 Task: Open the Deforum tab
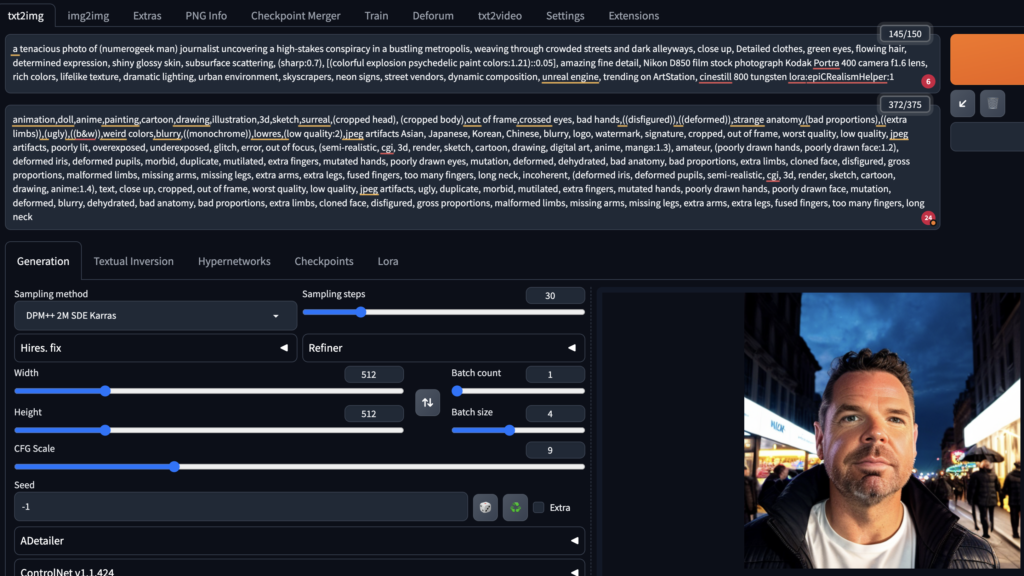click(x=433, y=16)
